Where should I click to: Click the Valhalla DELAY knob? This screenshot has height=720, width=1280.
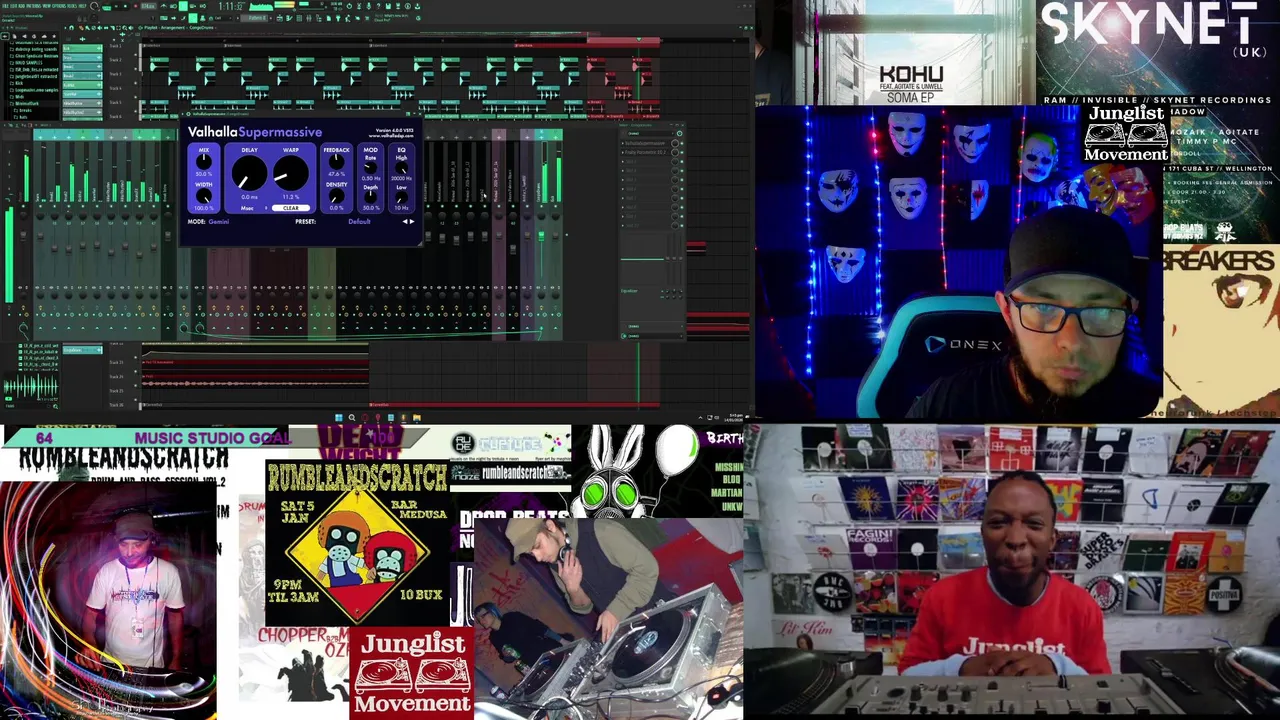[249, 173]
